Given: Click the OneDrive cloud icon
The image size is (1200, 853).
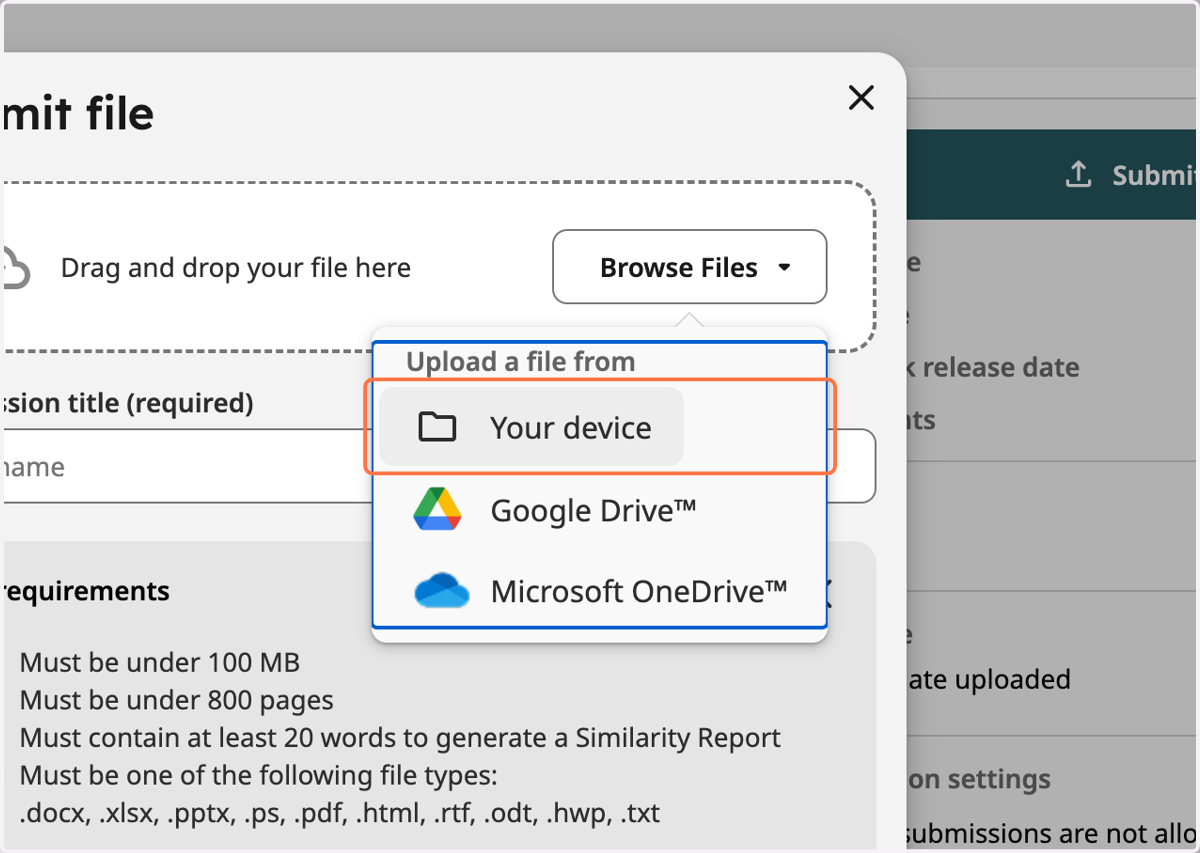Looking at the screenshot, I should pos(441,591).
